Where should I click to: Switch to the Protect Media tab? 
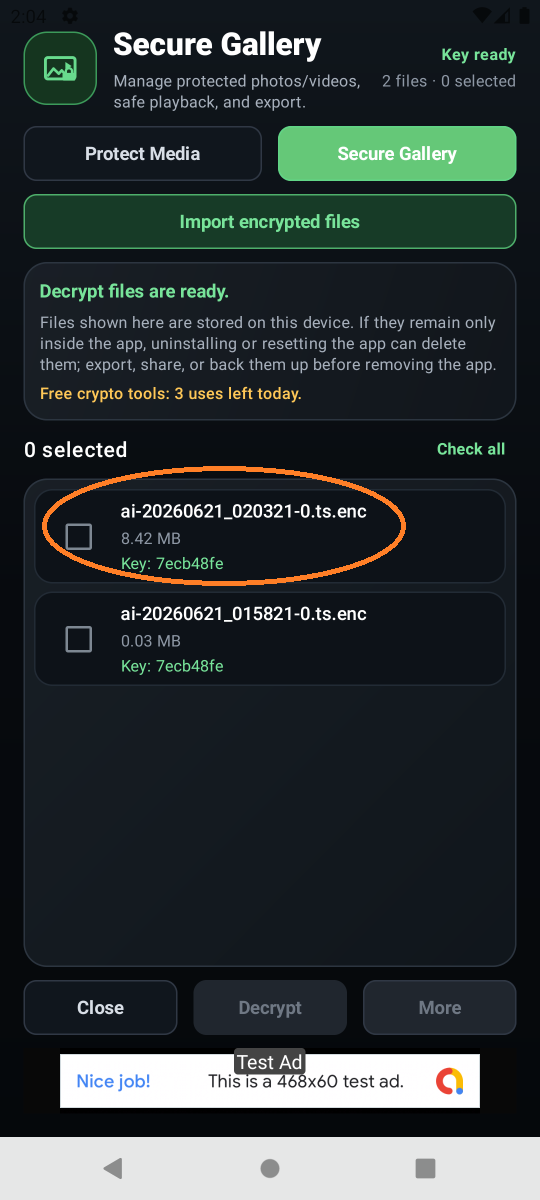pyautogui.click(x=143, y=154)
